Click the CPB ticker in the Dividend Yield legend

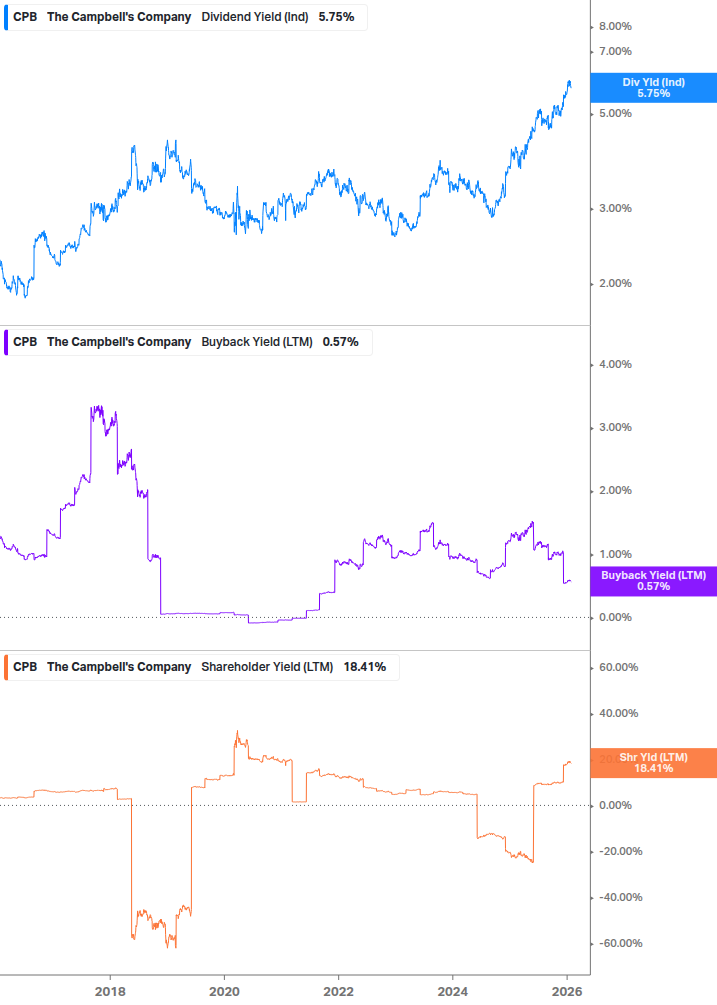click(x=25, y=17)
